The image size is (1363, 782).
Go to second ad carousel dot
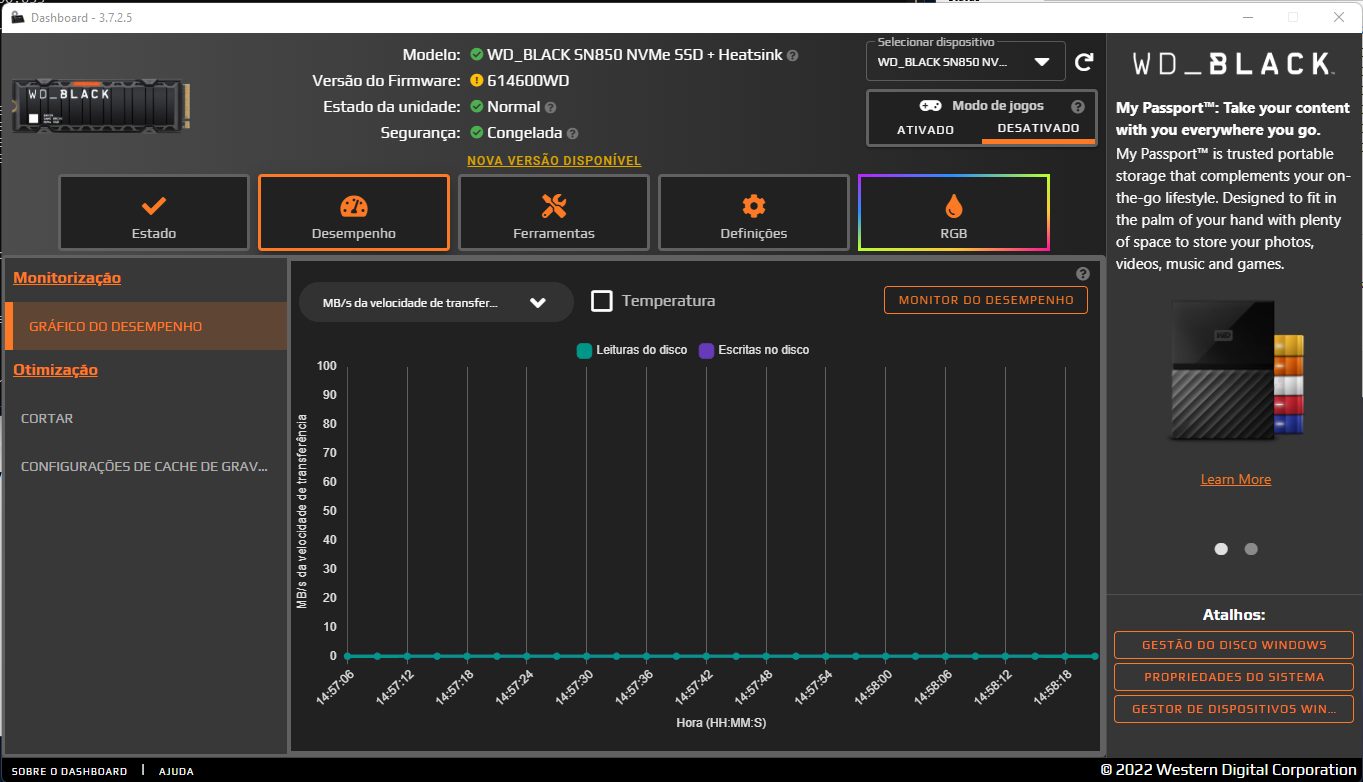pyautogui.click(x=1250, y=549)
